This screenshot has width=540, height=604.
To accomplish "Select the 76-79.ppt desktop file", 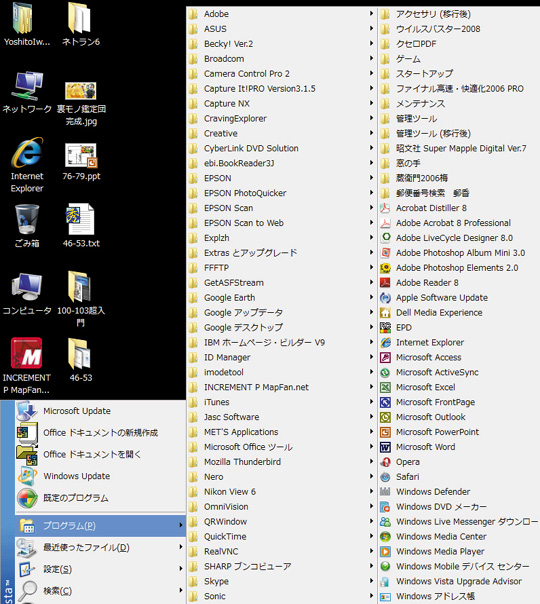I will (81, 162).
